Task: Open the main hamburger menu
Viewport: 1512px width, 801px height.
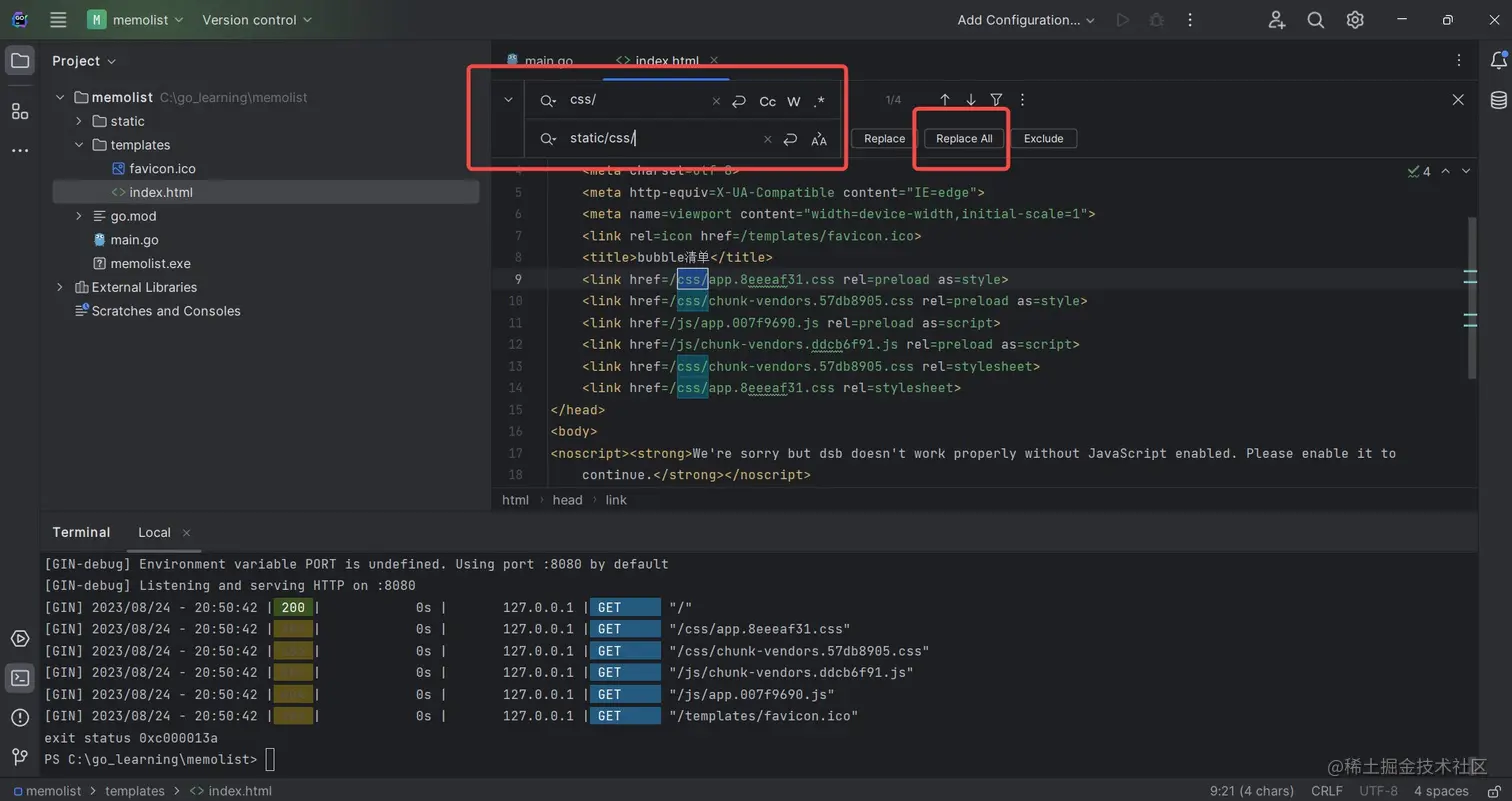Action: (58, 20)
